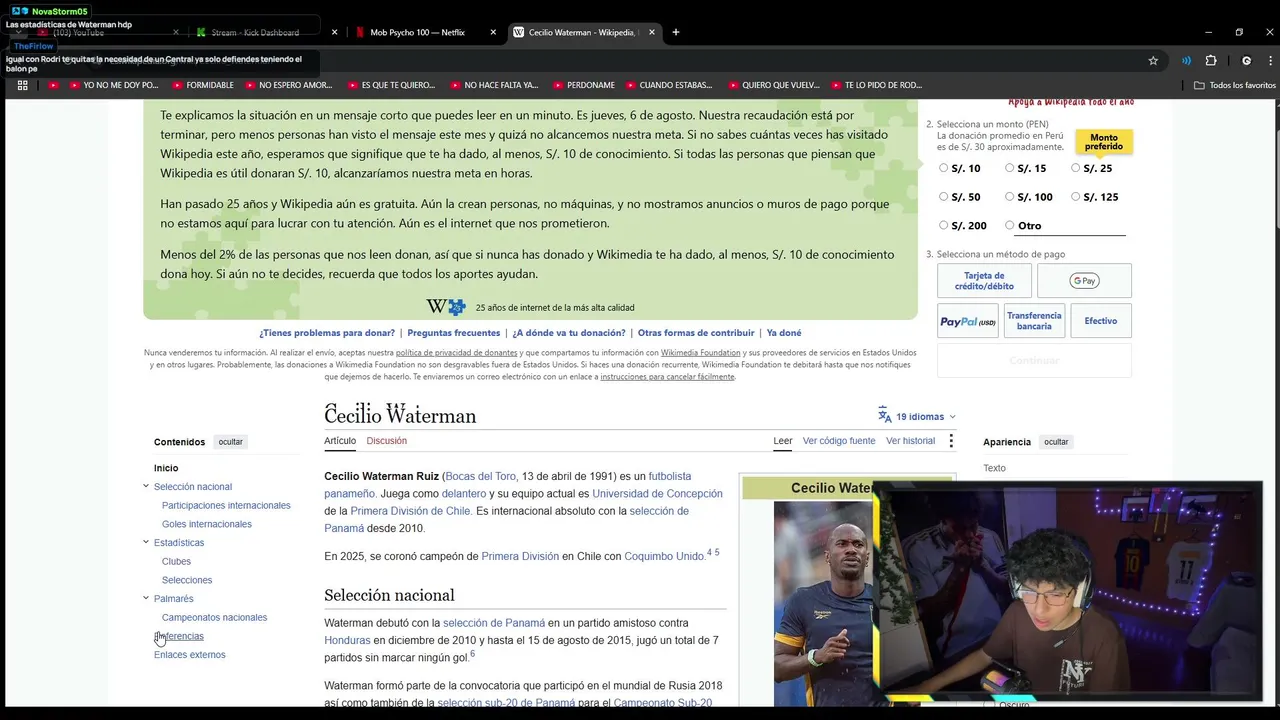Open the Otras formas de contribuir link
Viewport: 1280px width, 720px height.
696,333
